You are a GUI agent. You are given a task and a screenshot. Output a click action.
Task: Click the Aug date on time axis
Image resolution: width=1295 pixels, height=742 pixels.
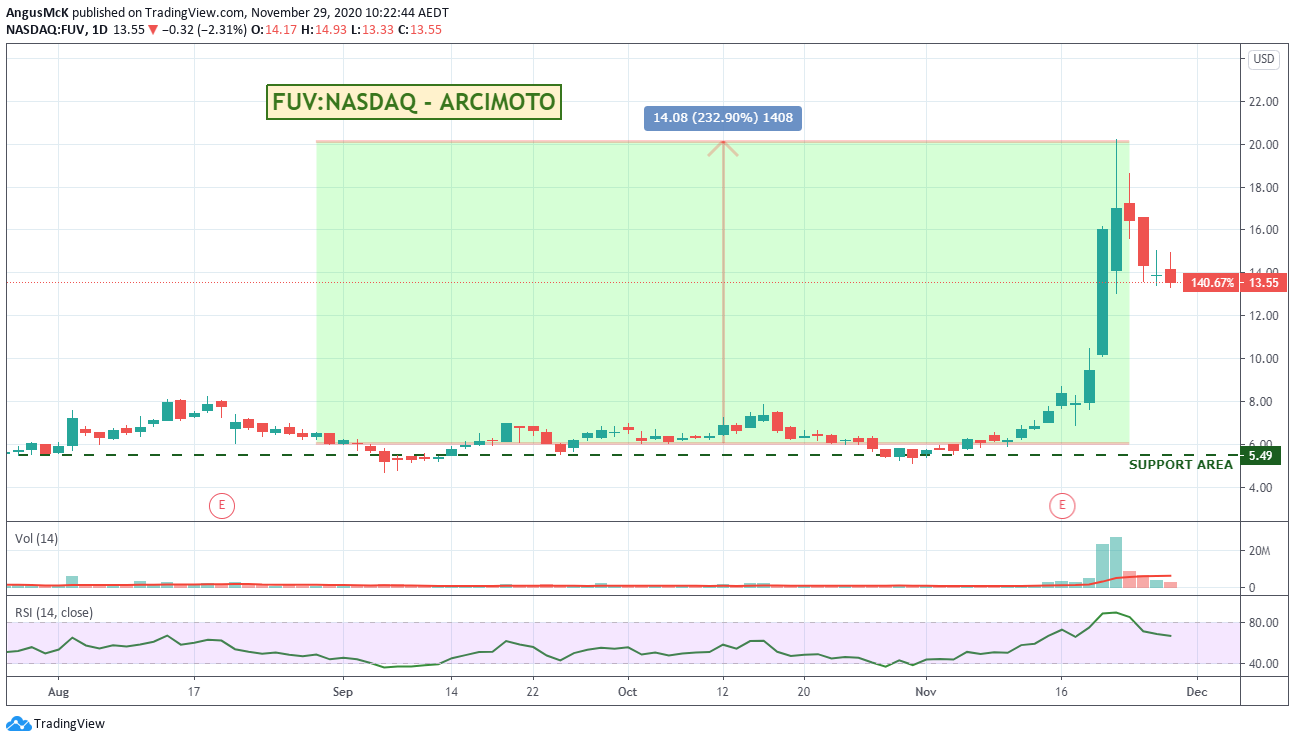(59, 691)
